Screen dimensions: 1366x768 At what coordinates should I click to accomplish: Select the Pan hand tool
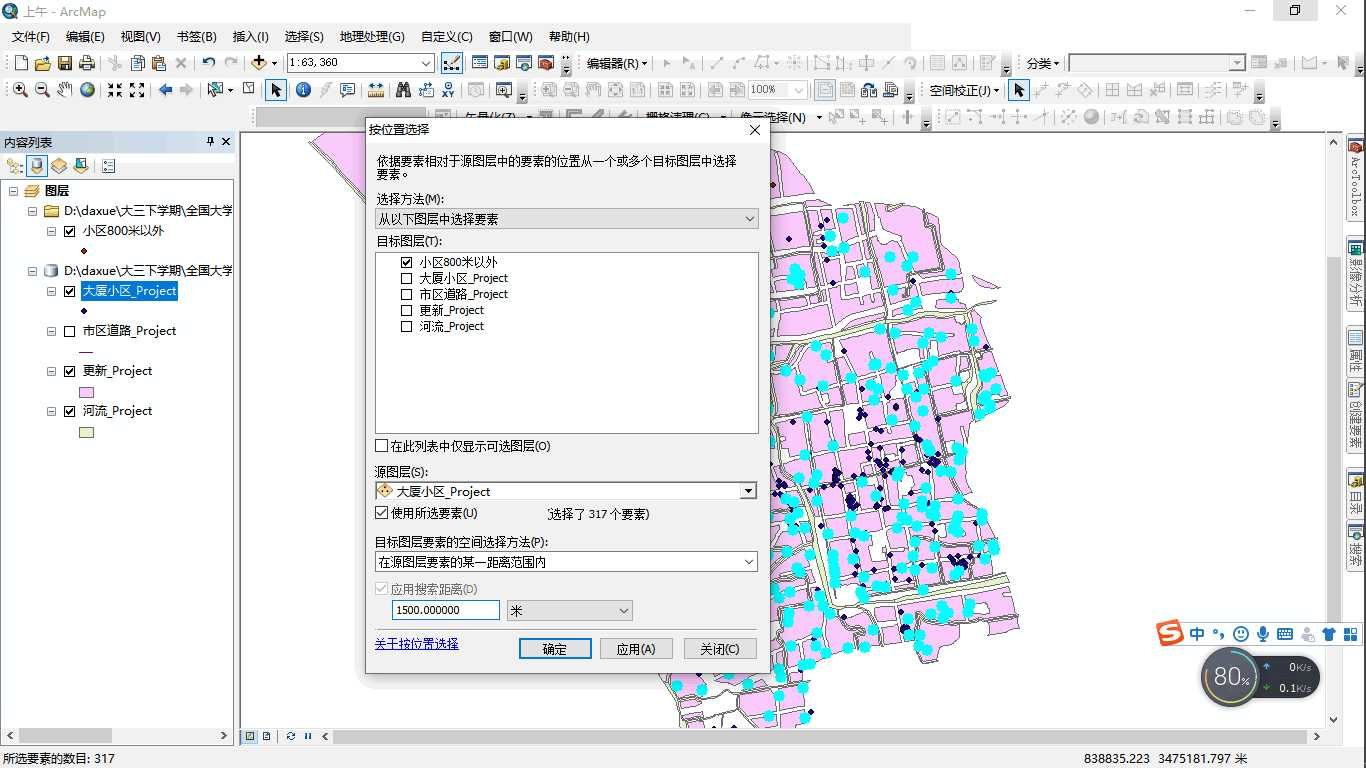click(65, 90)
